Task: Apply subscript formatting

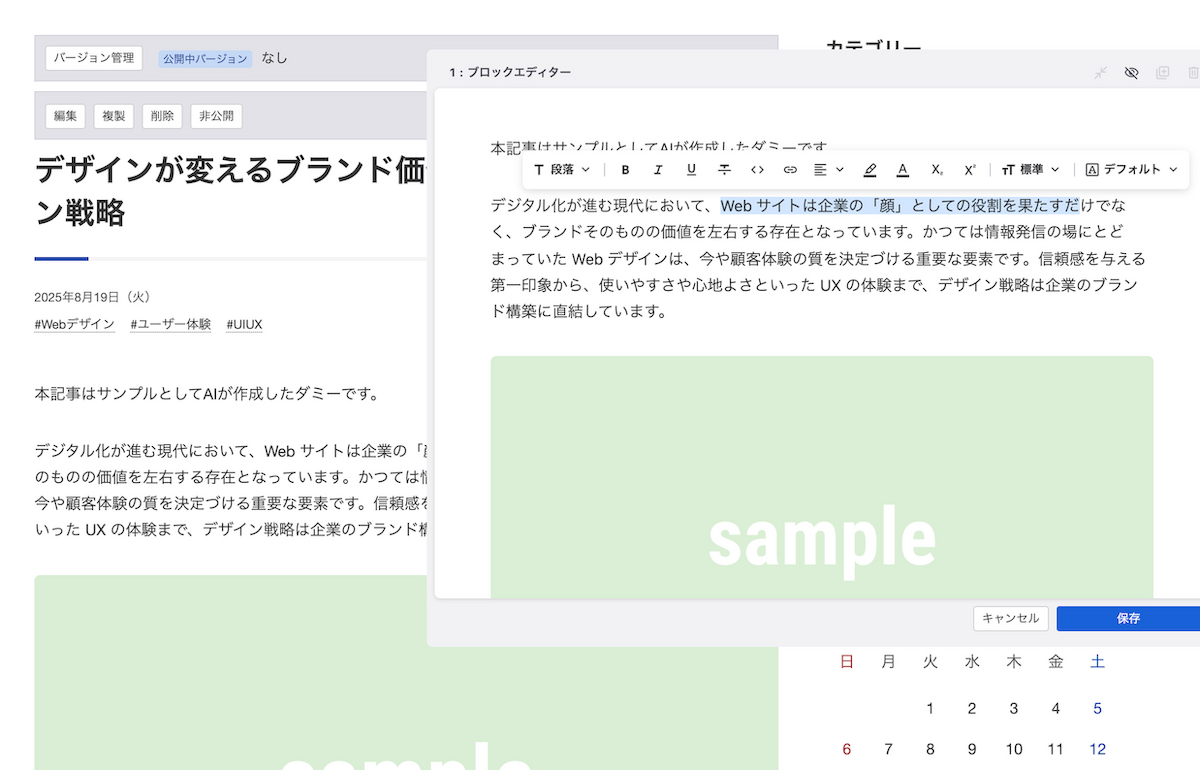Action: pyautogui.click(x=937, y=170)
